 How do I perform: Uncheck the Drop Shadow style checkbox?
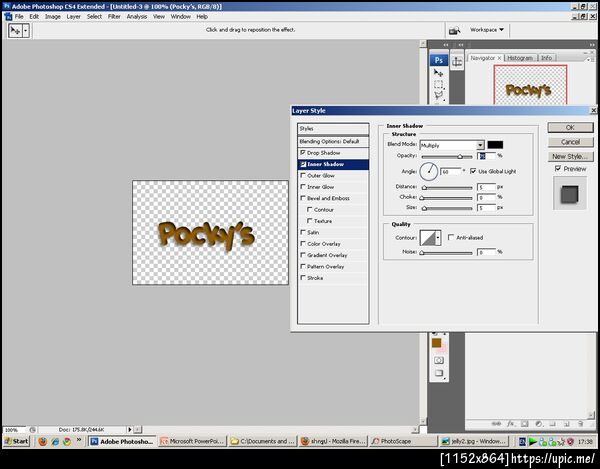[x=303, y=152]
